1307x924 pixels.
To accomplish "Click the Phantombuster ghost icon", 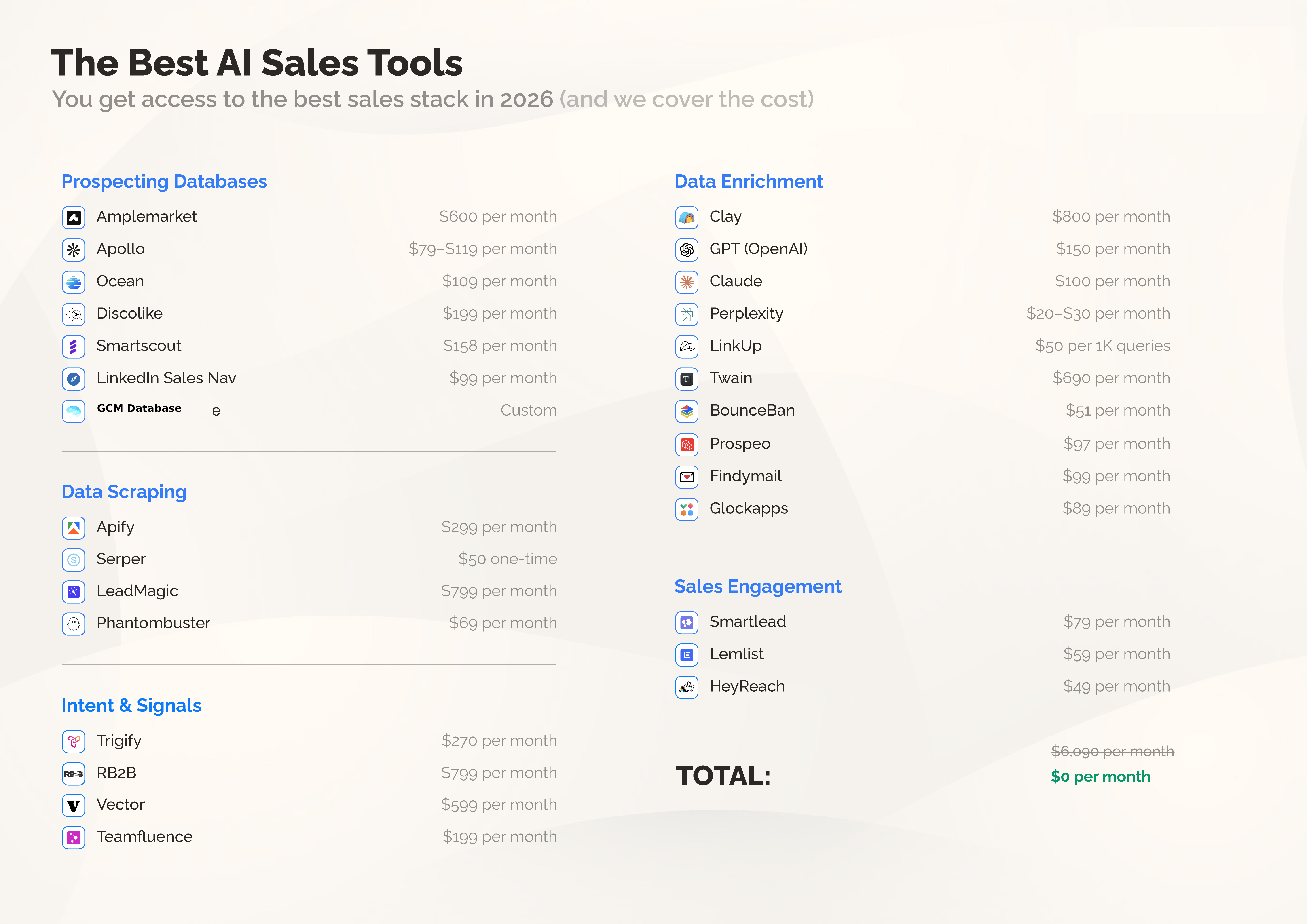I will 73,624.
